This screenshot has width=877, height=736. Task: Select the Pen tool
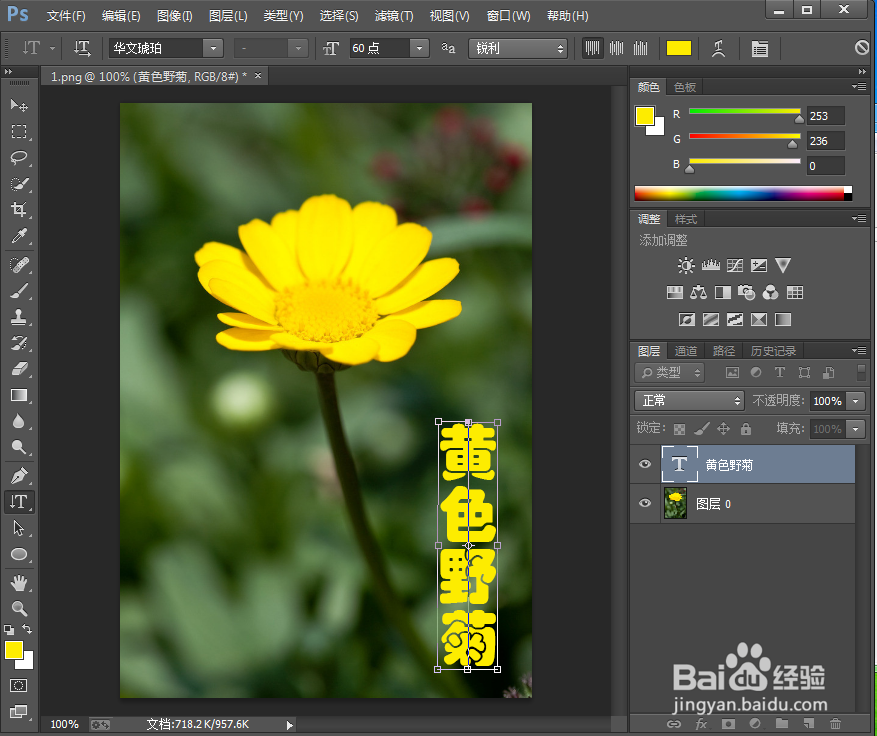point(18,475)
